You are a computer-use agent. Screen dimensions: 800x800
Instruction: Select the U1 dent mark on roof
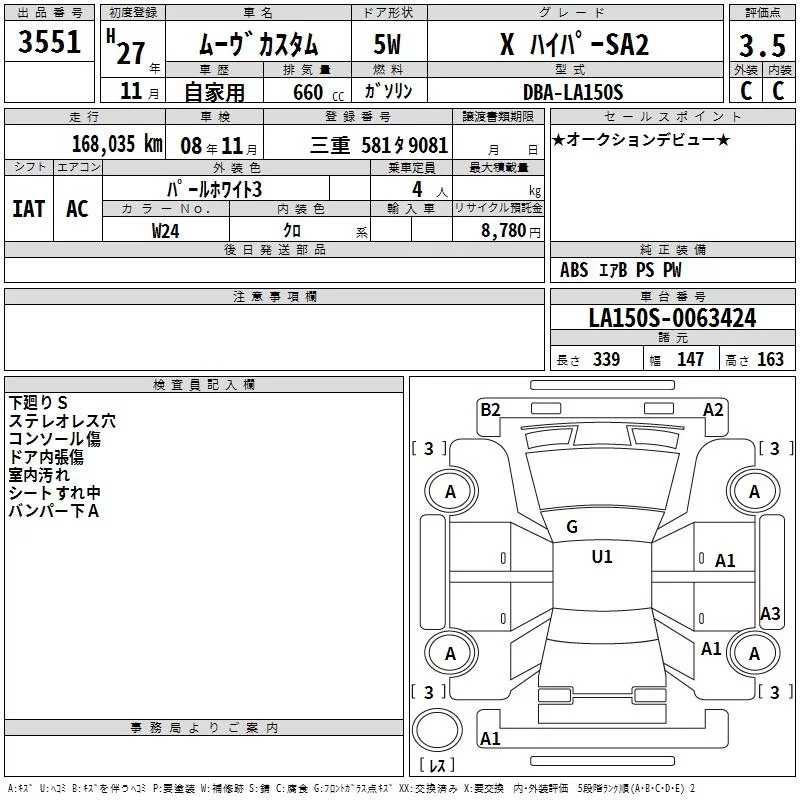[602, 557]
